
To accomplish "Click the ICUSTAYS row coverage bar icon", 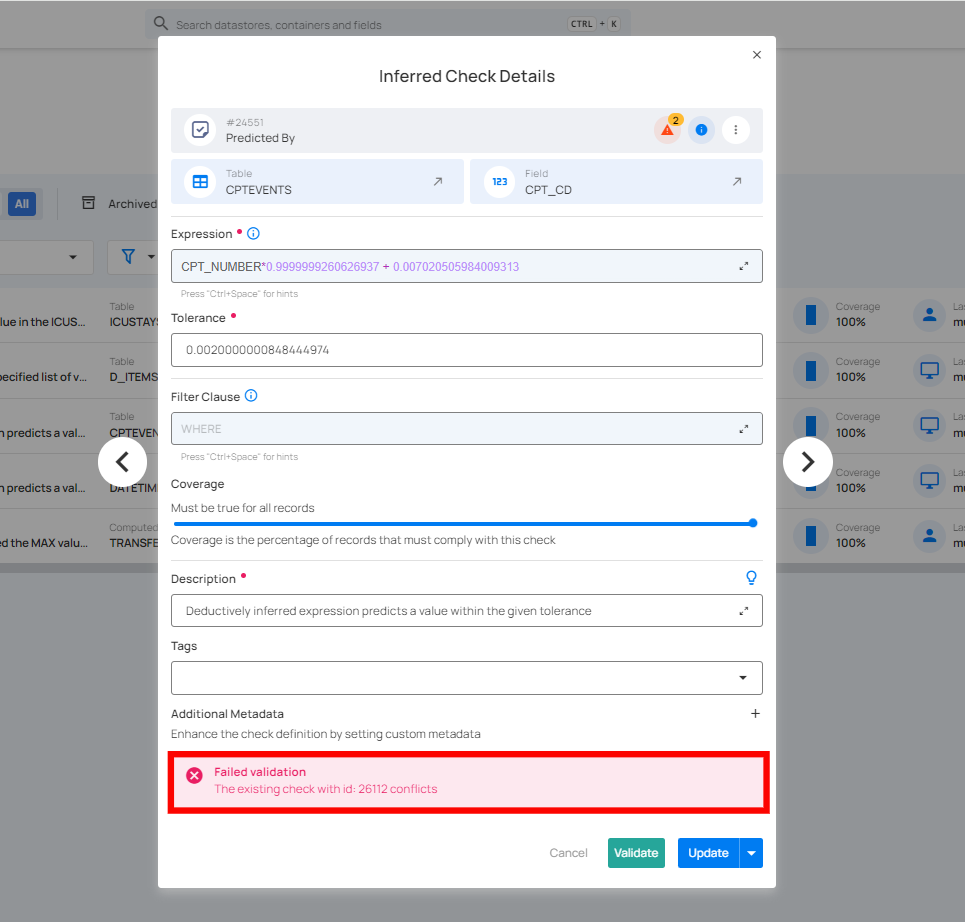I will pos(811,315).
